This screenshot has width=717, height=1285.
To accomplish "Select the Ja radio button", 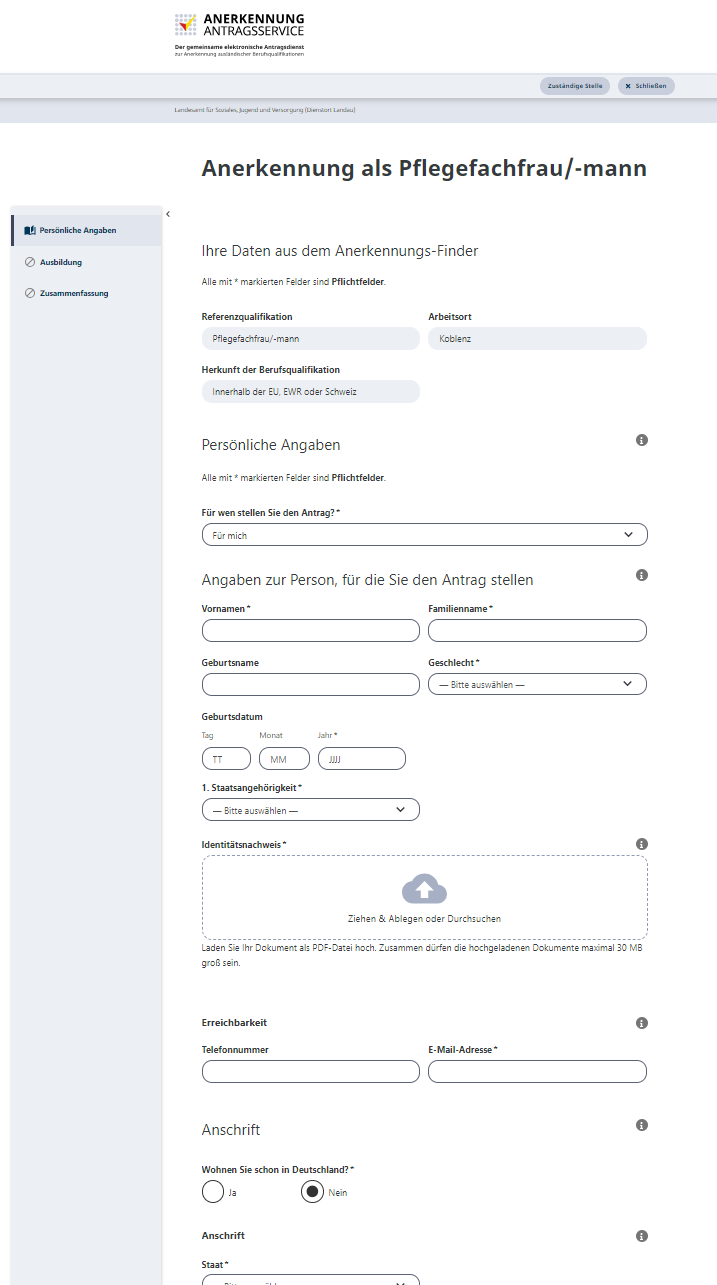I will (213, 1192).
